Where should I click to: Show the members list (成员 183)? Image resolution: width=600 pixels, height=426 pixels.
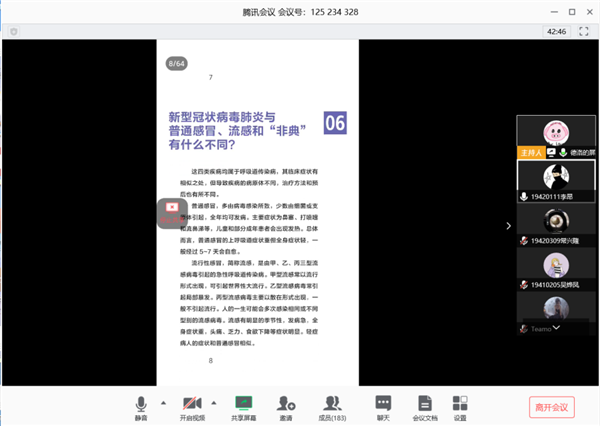(334, 405)
